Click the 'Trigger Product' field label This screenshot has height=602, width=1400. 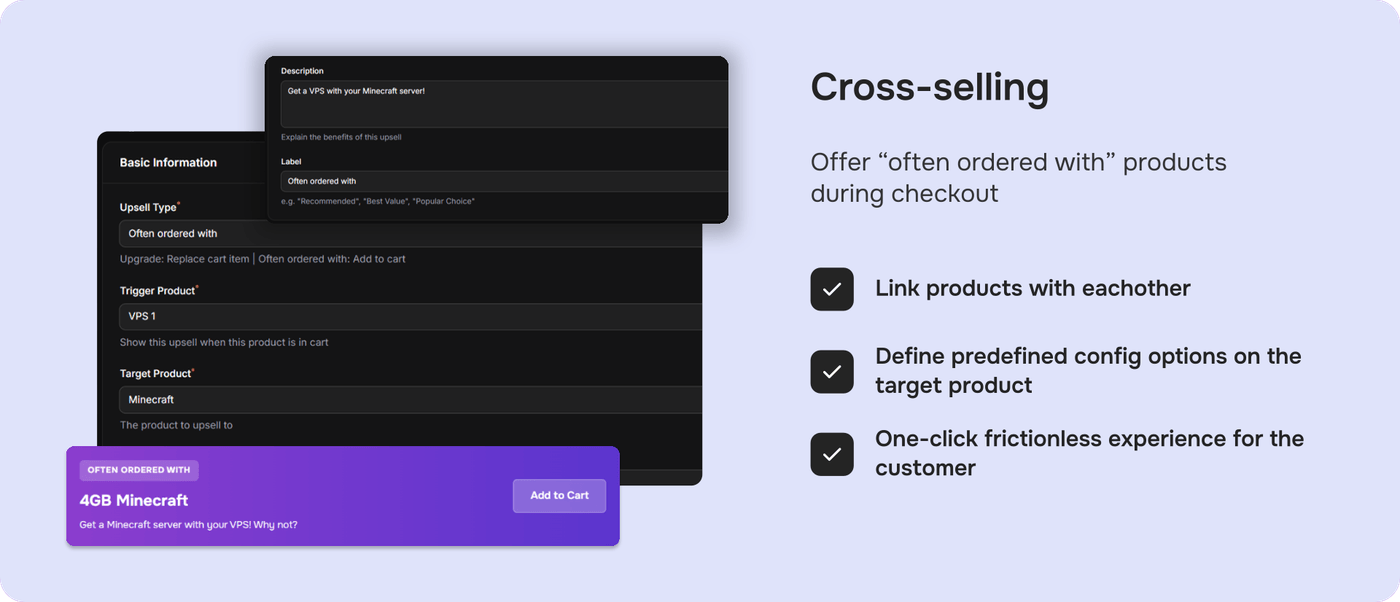[x=157, y=291]
